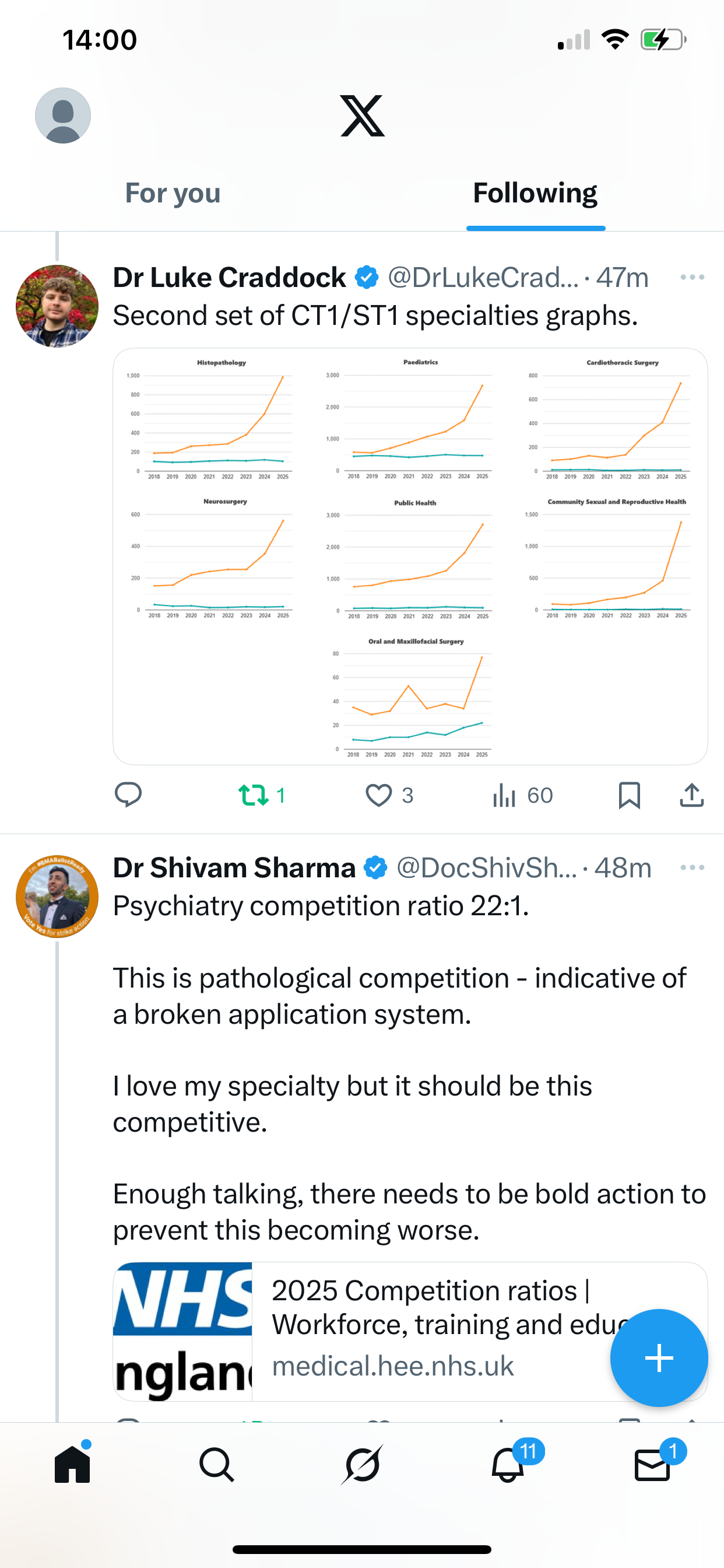Open Messages with 1 unread
This screenshot has width=724, height=1568.
[x=652, y=1465]
